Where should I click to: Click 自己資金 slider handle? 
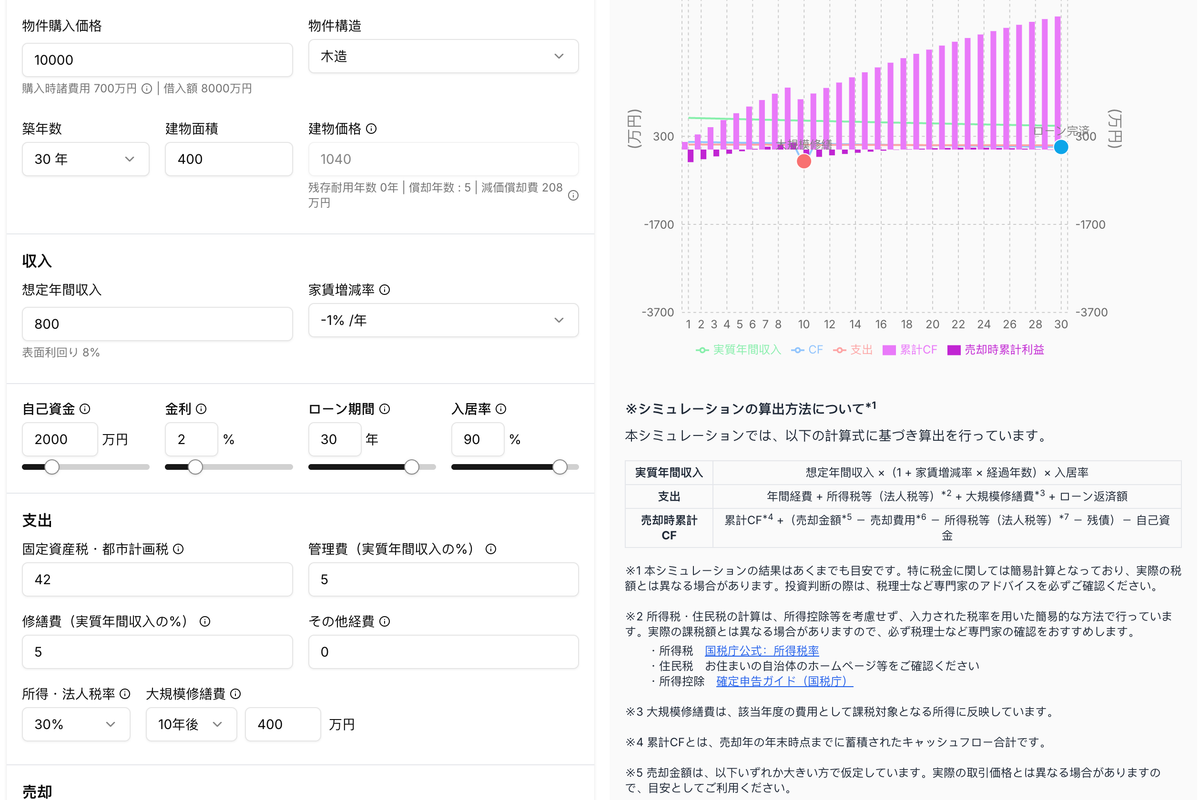tap(52, 467)
